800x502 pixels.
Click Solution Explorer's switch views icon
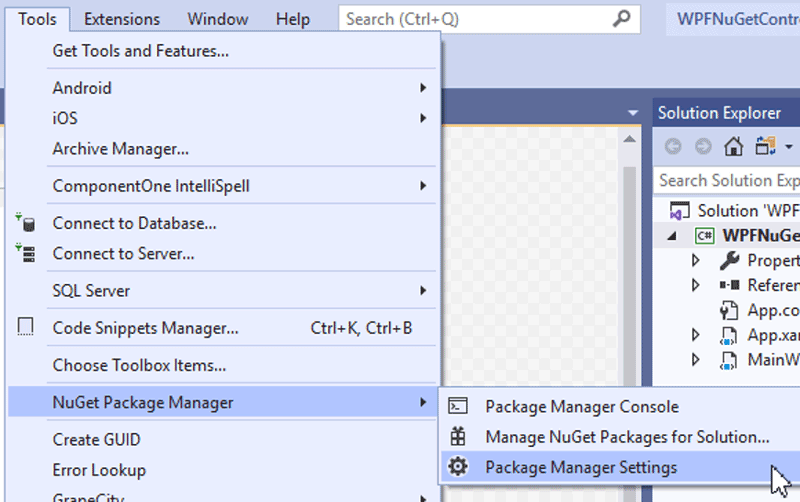click(x=766, y=147)
